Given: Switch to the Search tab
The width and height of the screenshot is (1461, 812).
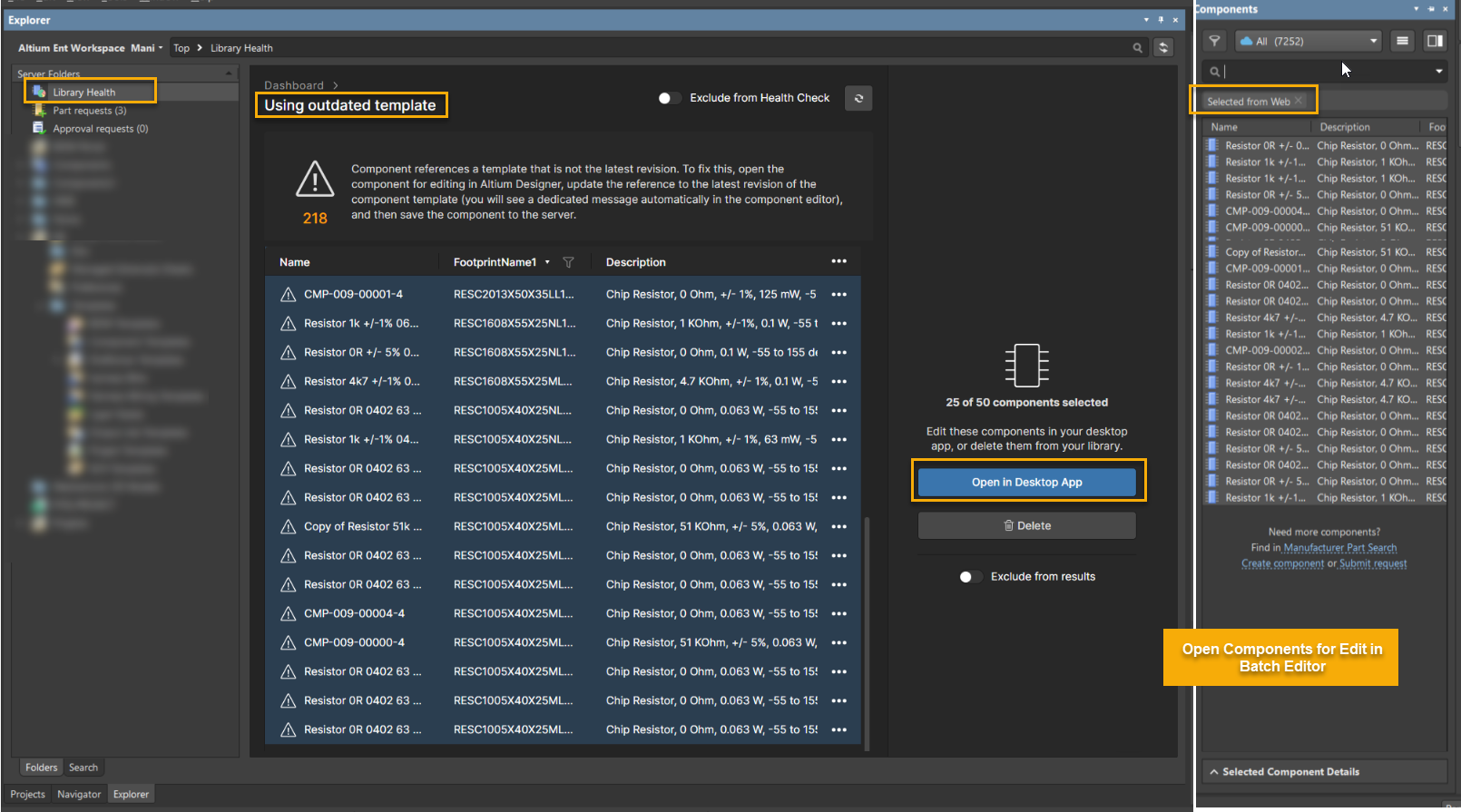Looking at the screenshot, I should (x=83, y=768).
